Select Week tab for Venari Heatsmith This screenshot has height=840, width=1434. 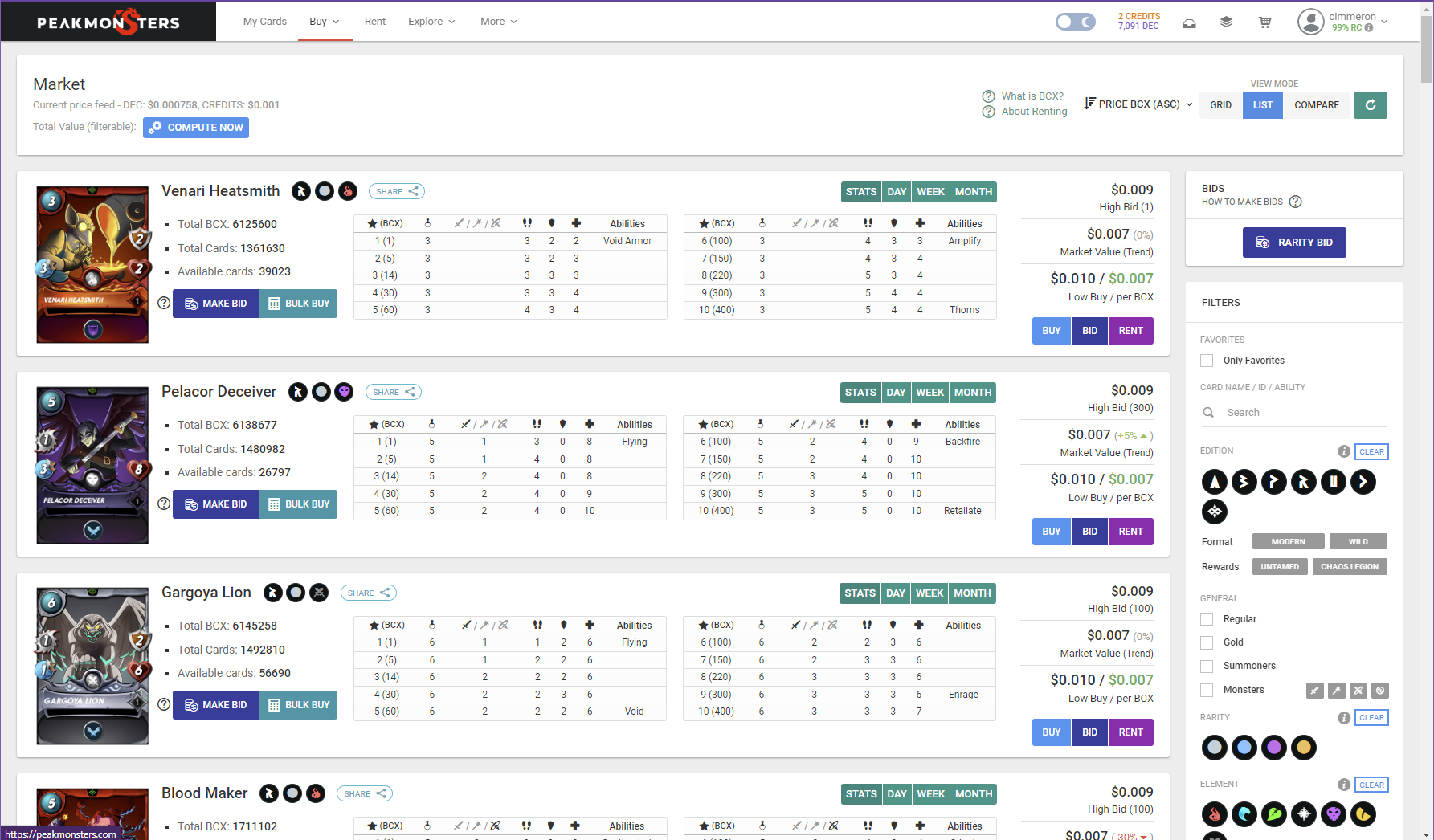930,192
